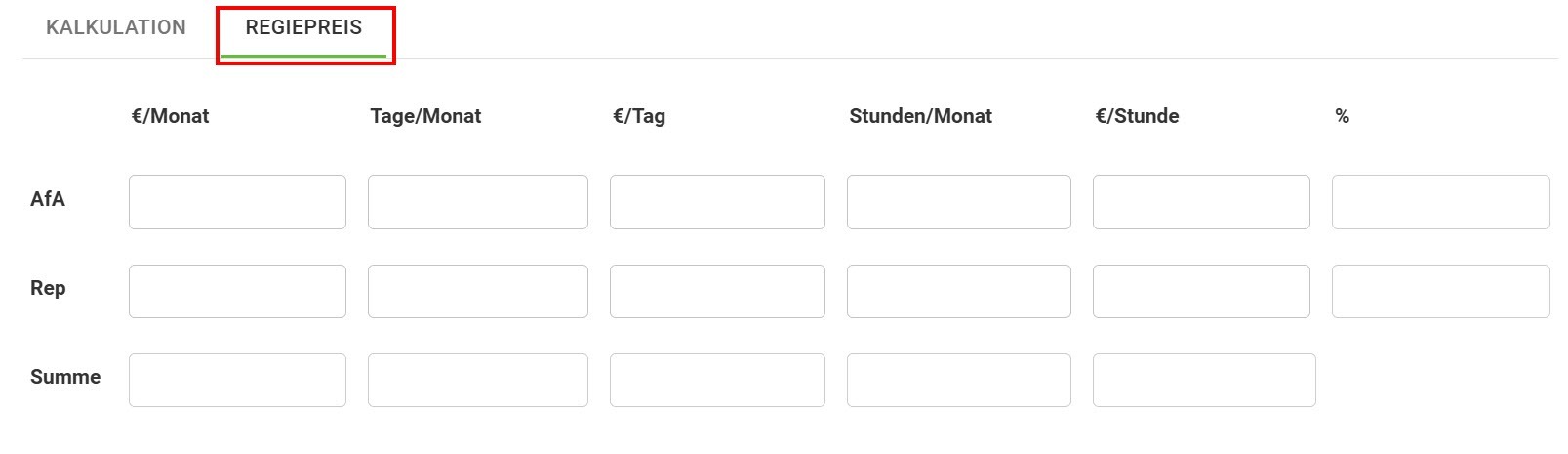Click the AfA €/Tag input box

point(717,202)
